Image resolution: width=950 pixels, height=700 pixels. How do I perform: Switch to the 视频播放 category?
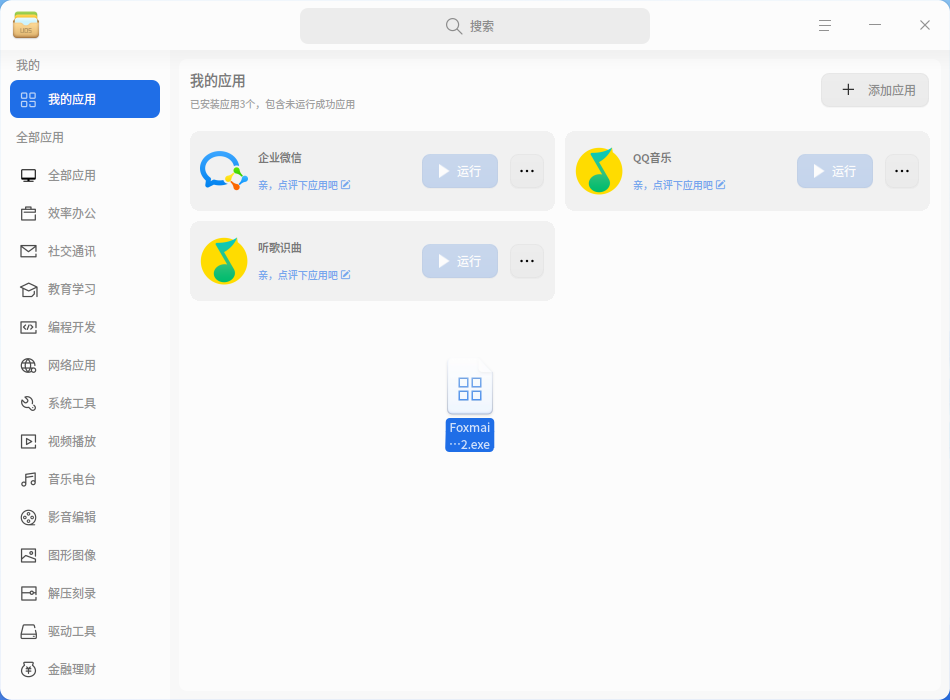72,441
